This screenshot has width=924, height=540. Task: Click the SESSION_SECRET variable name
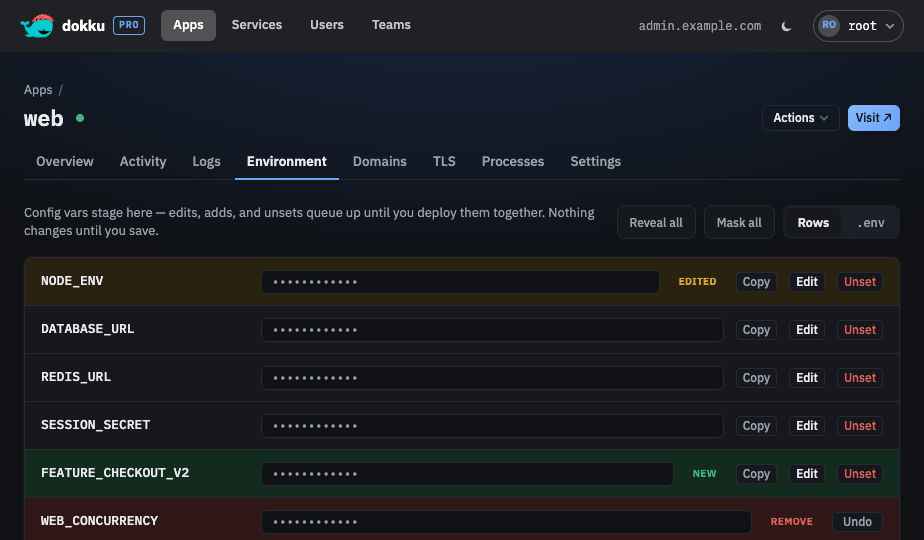click(x=95, y=425)
